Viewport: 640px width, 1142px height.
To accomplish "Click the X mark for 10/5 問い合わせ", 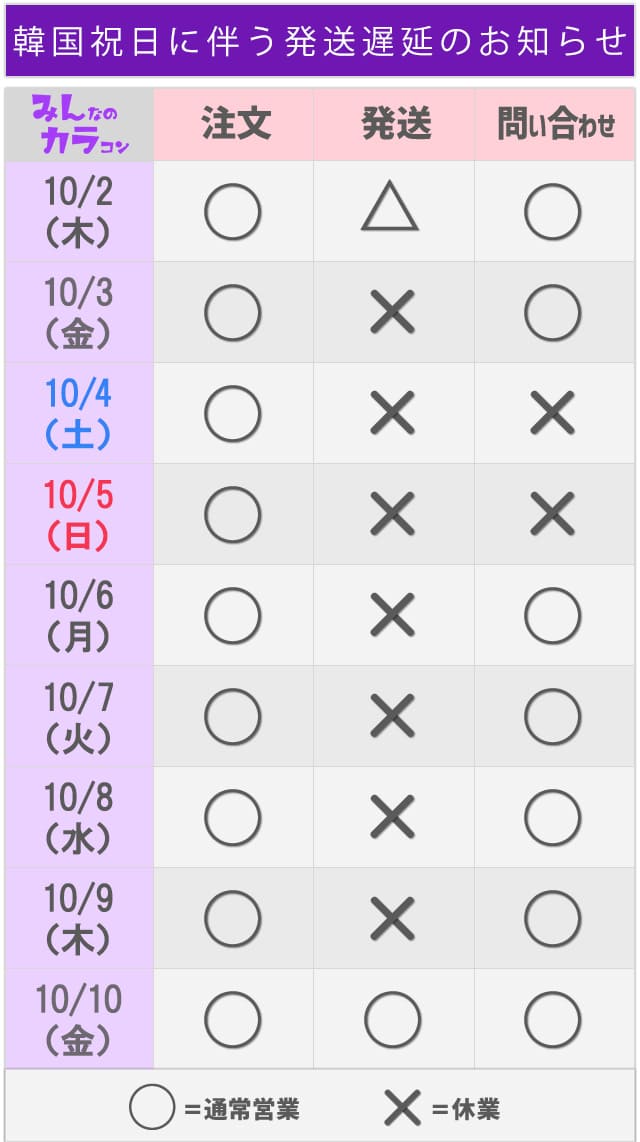I will 553,513.
